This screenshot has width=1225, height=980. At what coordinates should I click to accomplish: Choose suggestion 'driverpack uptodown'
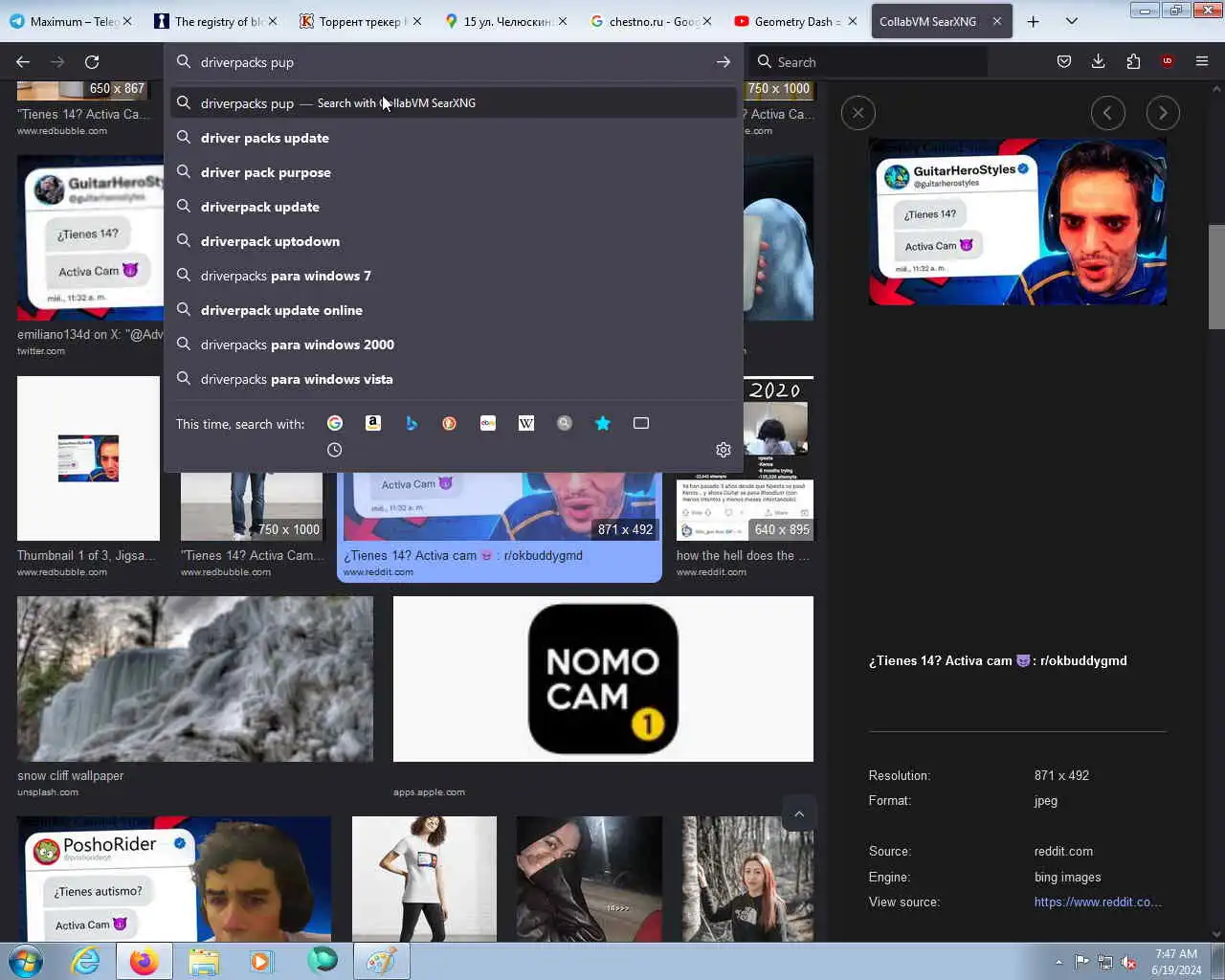(454, 241)
